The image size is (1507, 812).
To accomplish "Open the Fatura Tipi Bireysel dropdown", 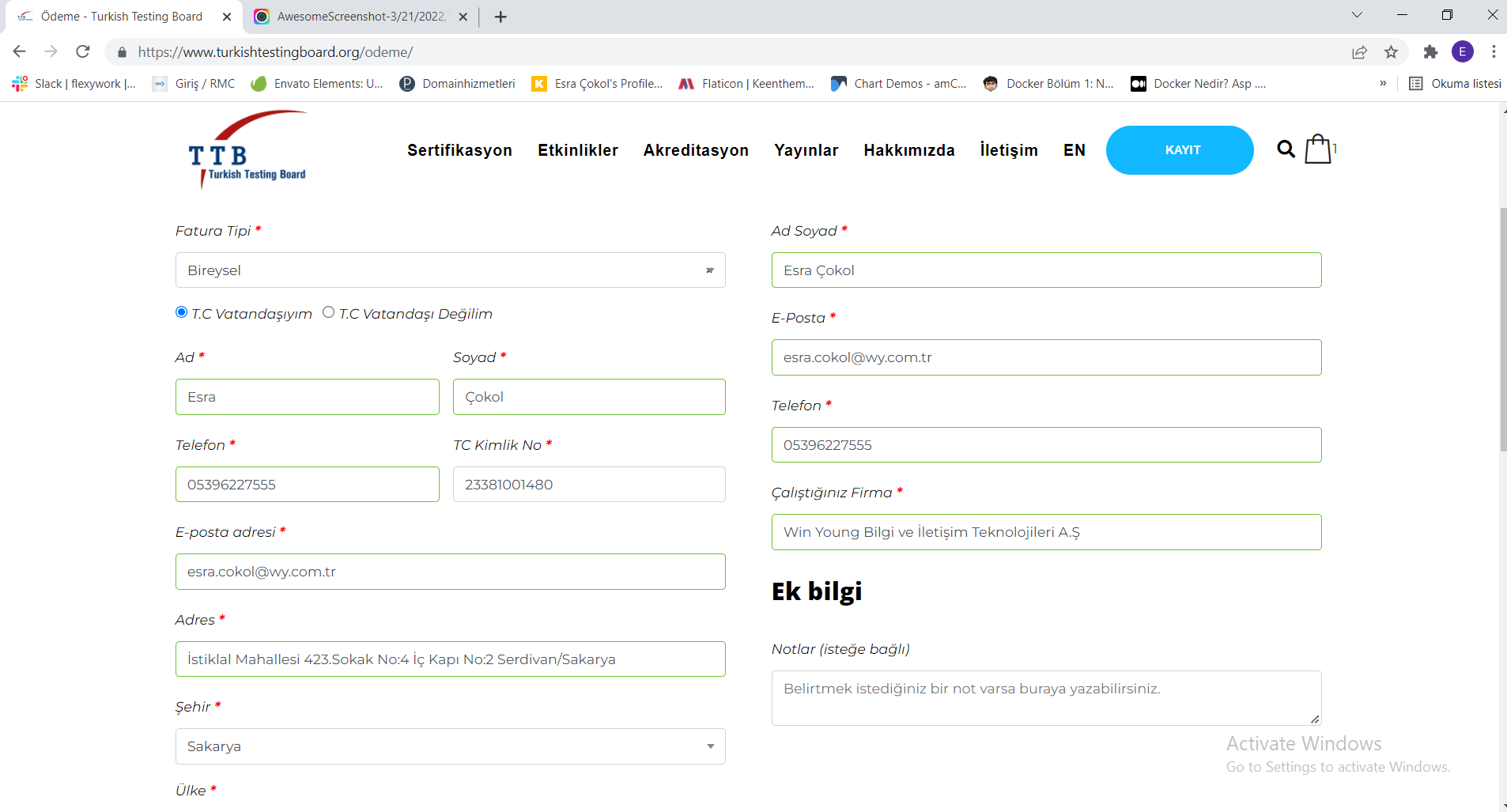I will (450, 270).
